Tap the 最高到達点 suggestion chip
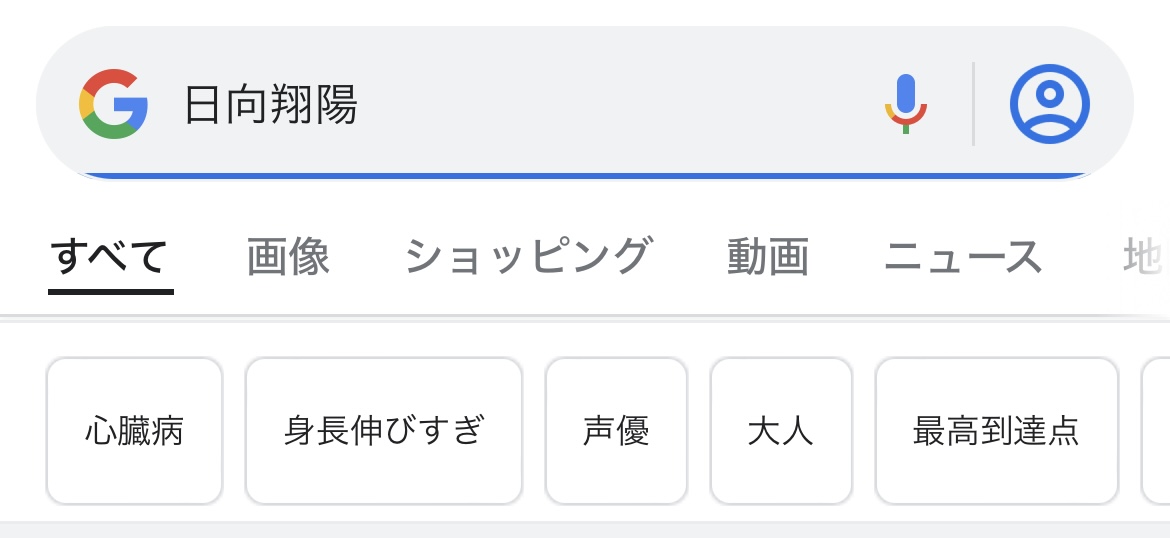 (996, 431)
